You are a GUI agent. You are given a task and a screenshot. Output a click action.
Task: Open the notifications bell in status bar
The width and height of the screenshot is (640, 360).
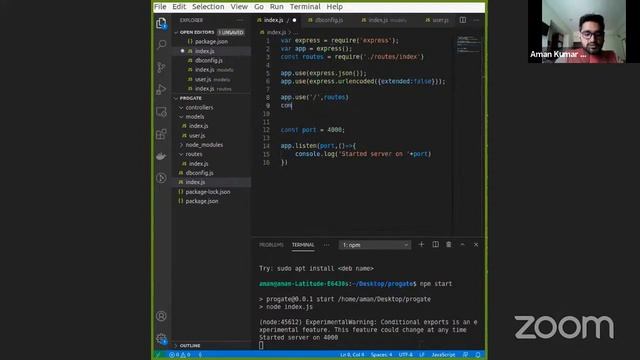click(x=478, y=355)
